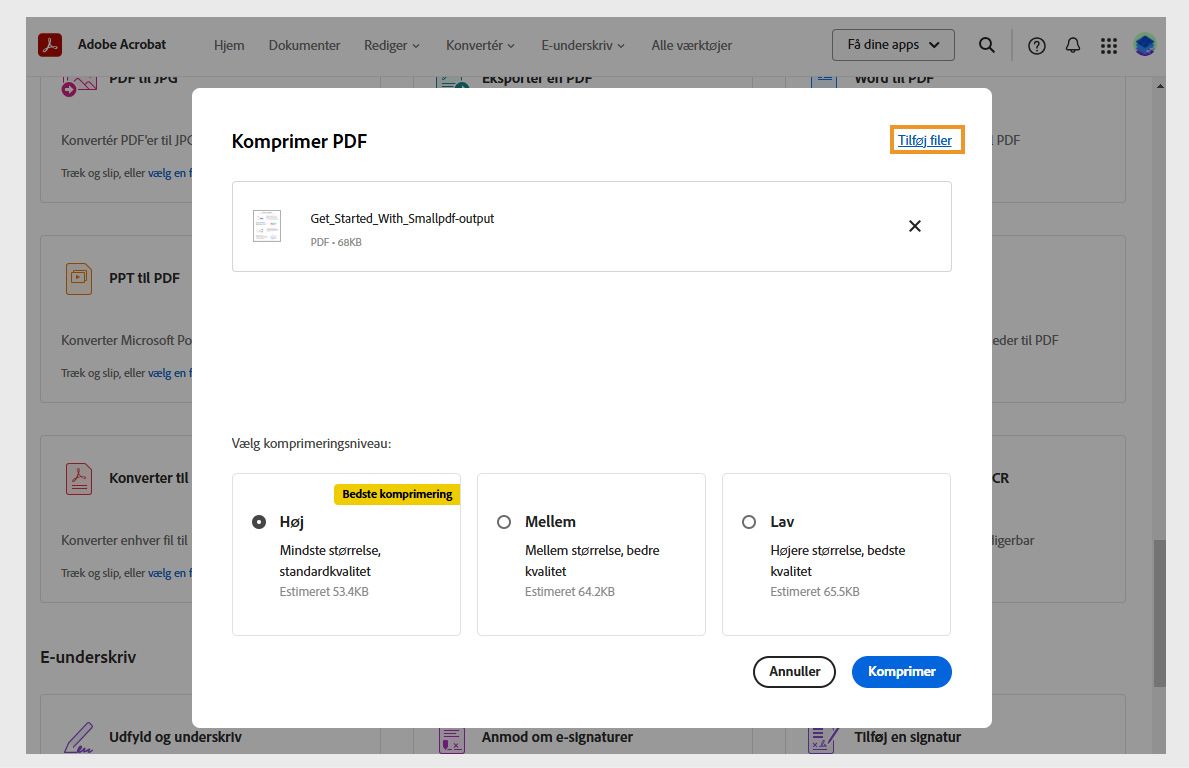Open the Få dine apps dropdown
Viewport: 1189px width, 768px height.
point(893,44)
